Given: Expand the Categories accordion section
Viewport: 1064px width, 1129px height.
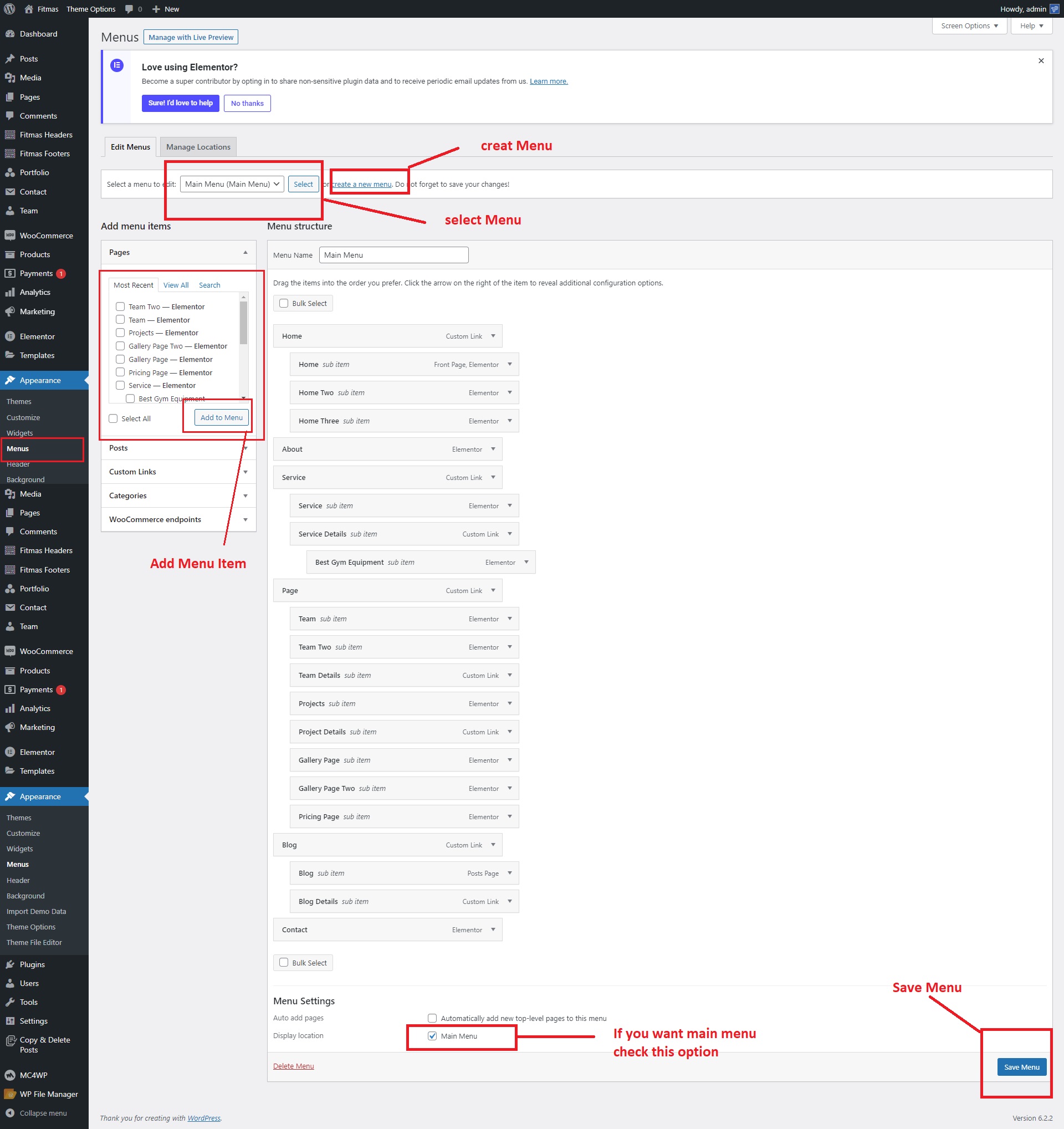Looking at the screenshot, I should [178, 496].
